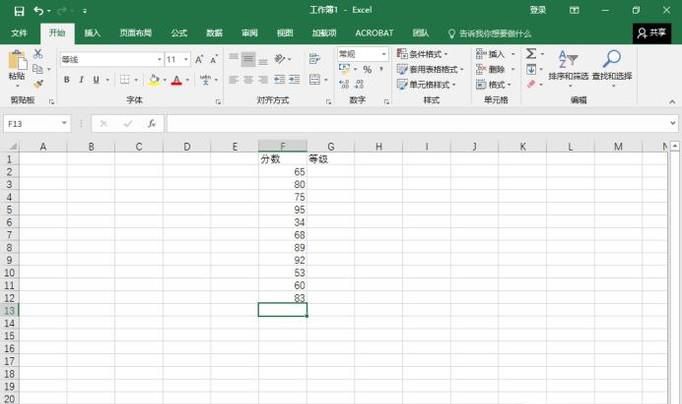Switch to the 数据 Data tab
Screen dimensions: 682x404
214,33
